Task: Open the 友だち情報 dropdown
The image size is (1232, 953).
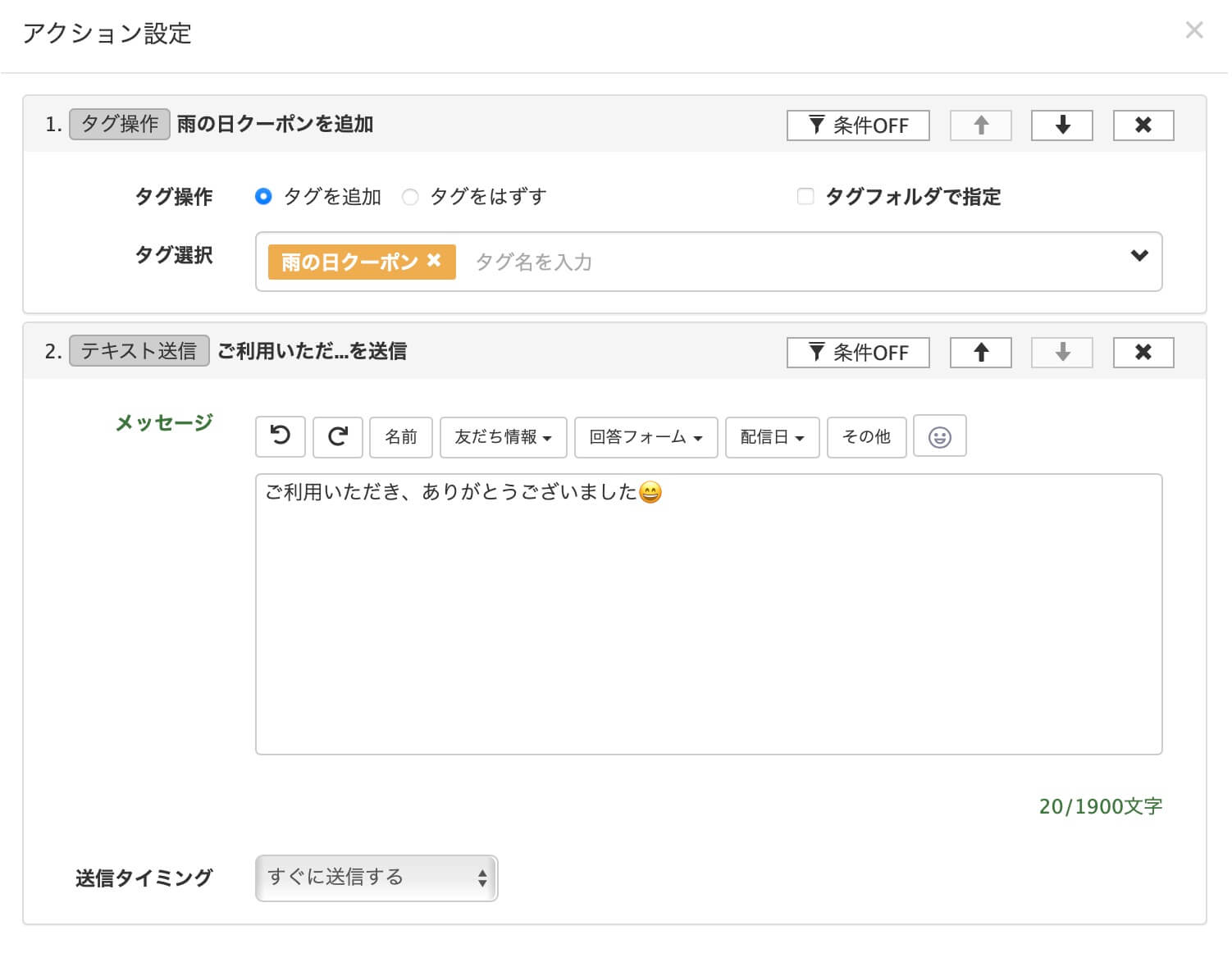Action: click(x=503, y=437)
